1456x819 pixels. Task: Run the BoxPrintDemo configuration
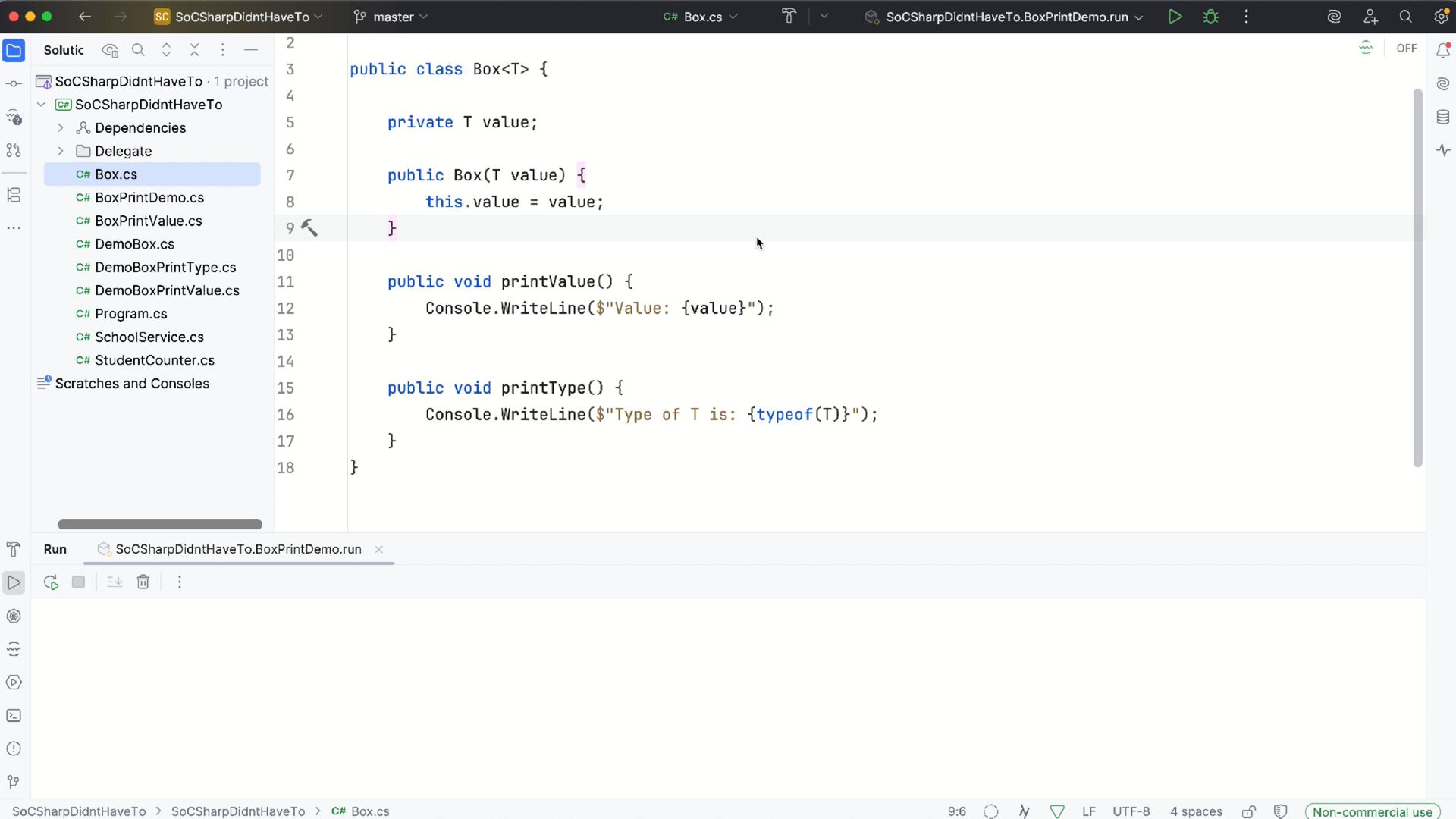1175,17
